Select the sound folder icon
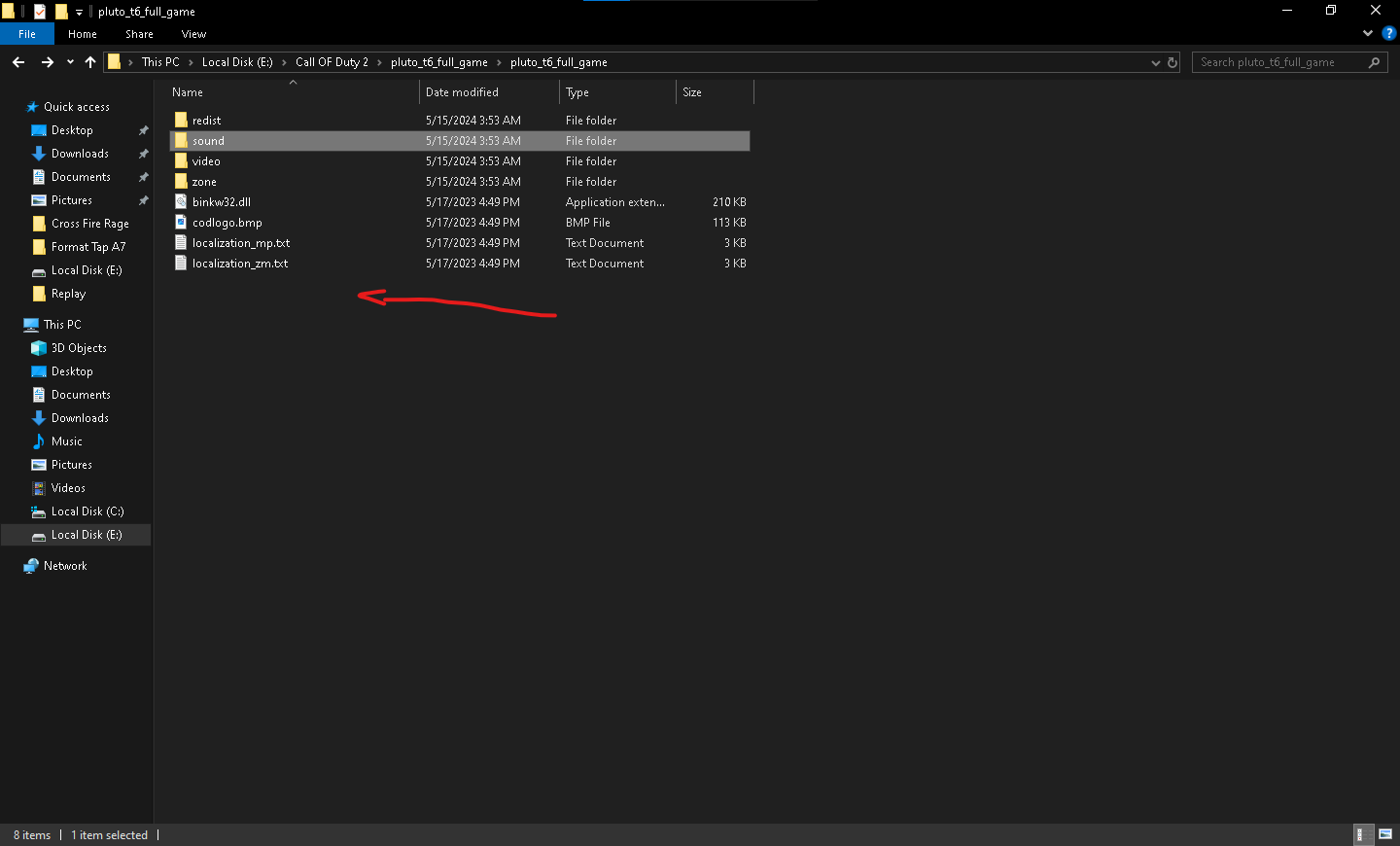Image resolution: width=1400 pixels, height=846 pixels. (x=181, y=141)
